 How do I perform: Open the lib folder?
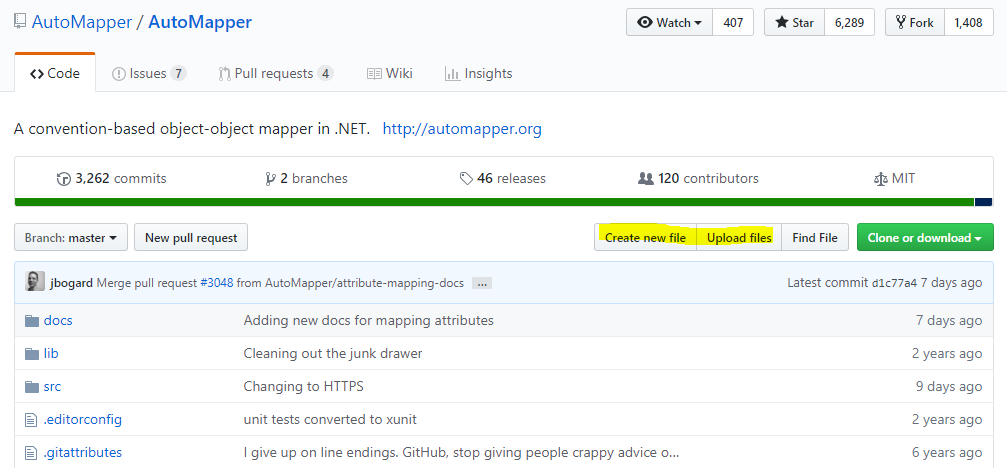51,354
